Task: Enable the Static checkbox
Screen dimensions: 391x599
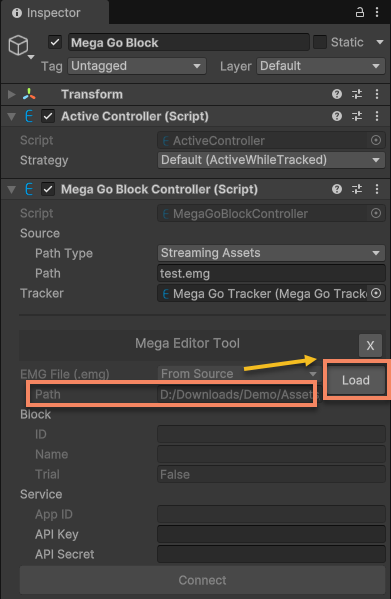Action: tap(320, 42)
